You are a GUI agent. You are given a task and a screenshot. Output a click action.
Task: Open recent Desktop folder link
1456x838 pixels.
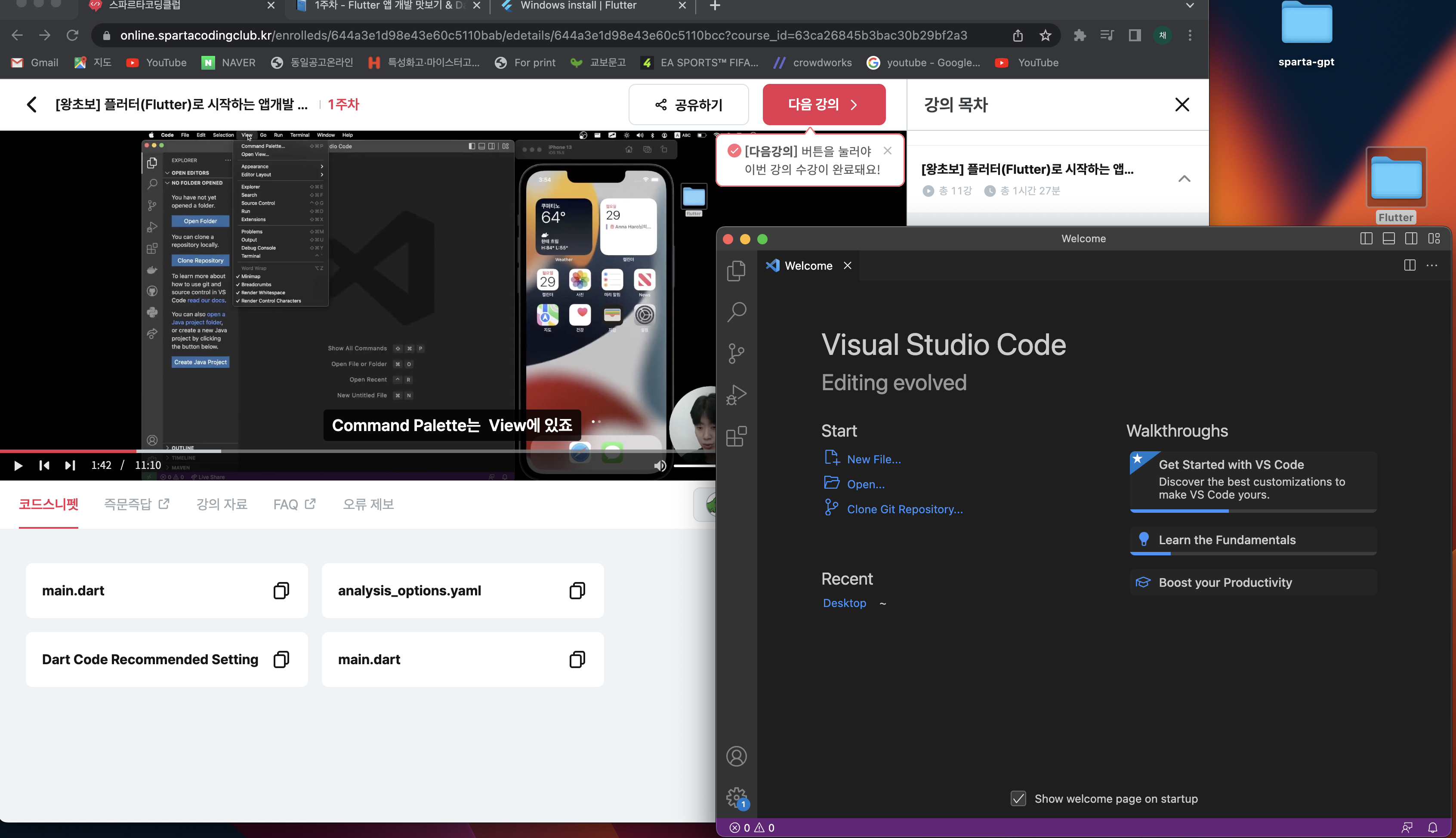pos(844,603)
